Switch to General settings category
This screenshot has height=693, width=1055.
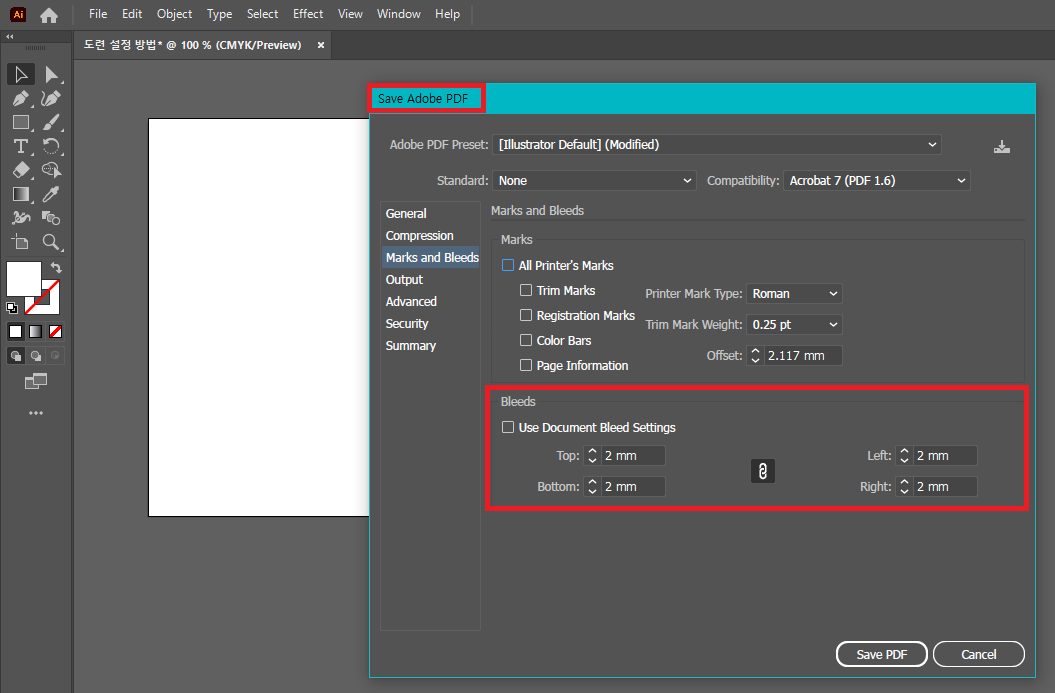click(x=430, y=213)
